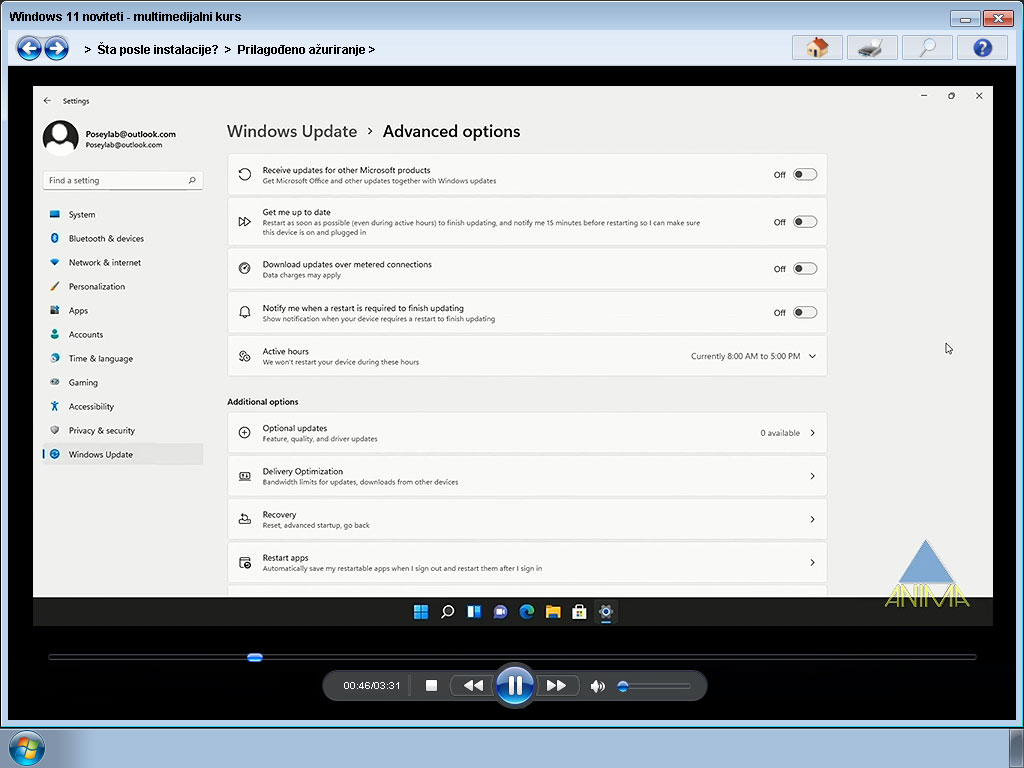The width and height of the screenshot is (1024, 768).
Task: Pause the video playback
Action: point(514,685)
